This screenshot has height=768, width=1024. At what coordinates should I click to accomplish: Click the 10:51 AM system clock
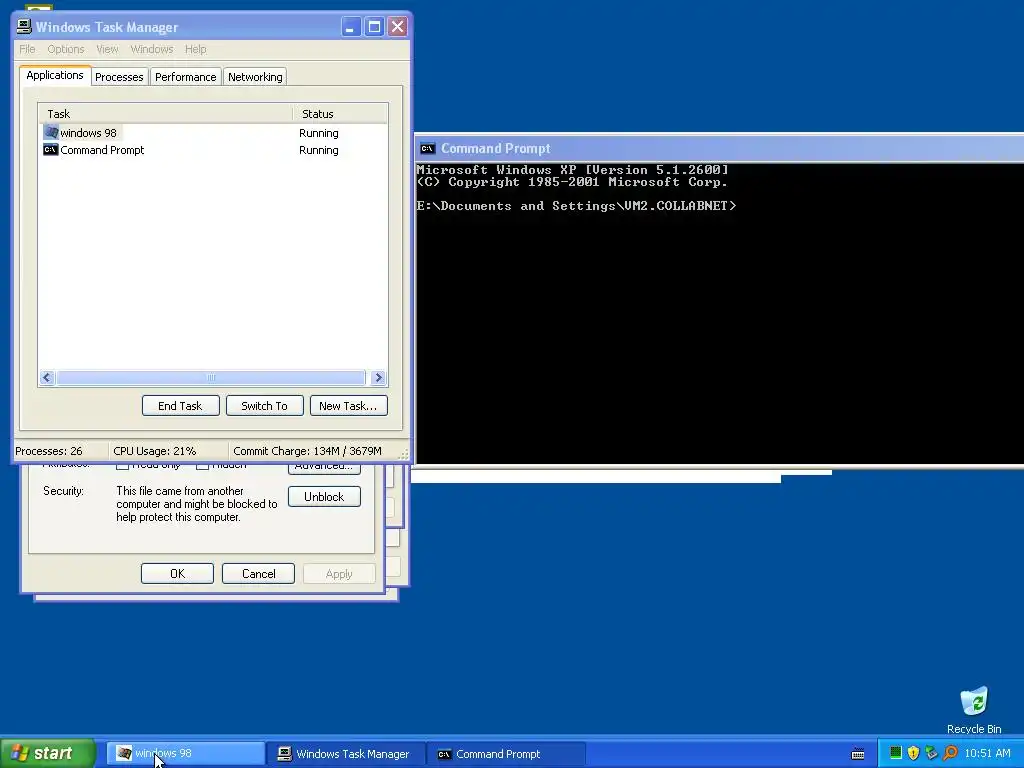pos(987,754)
